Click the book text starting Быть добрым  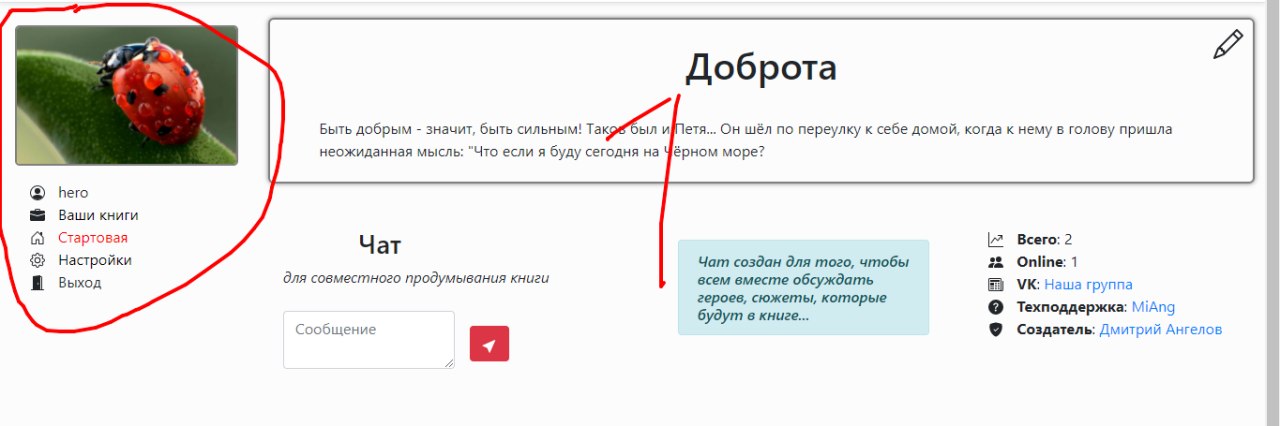[x=745, y=141]
